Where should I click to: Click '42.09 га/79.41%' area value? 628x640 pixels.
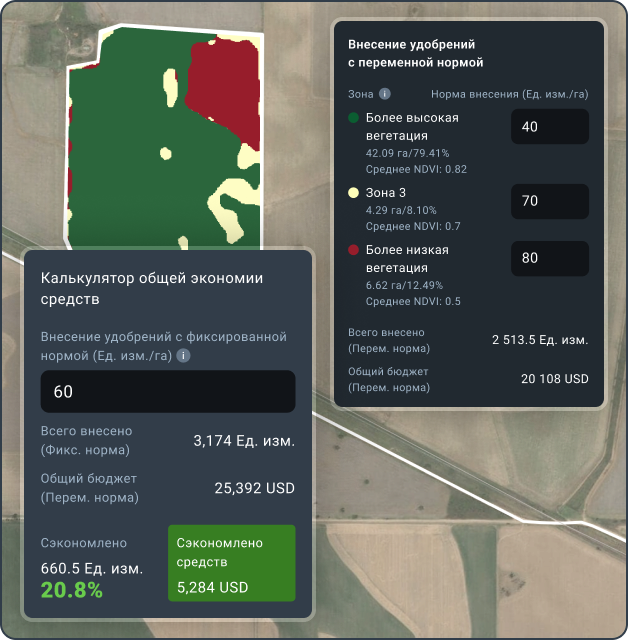click(407, 153)
